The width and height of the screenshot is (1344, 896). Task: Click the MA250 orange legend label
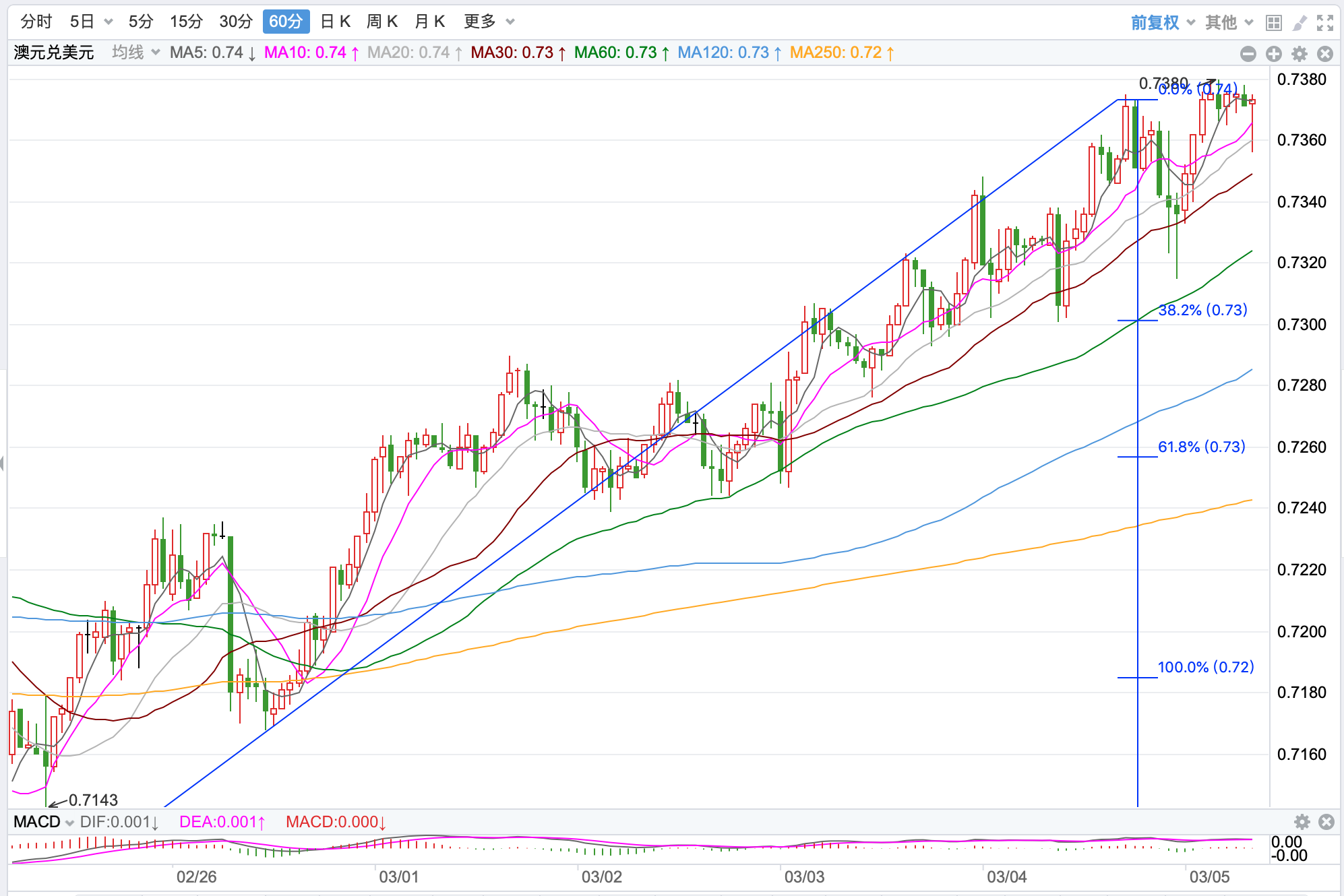(x=841, y=53)
